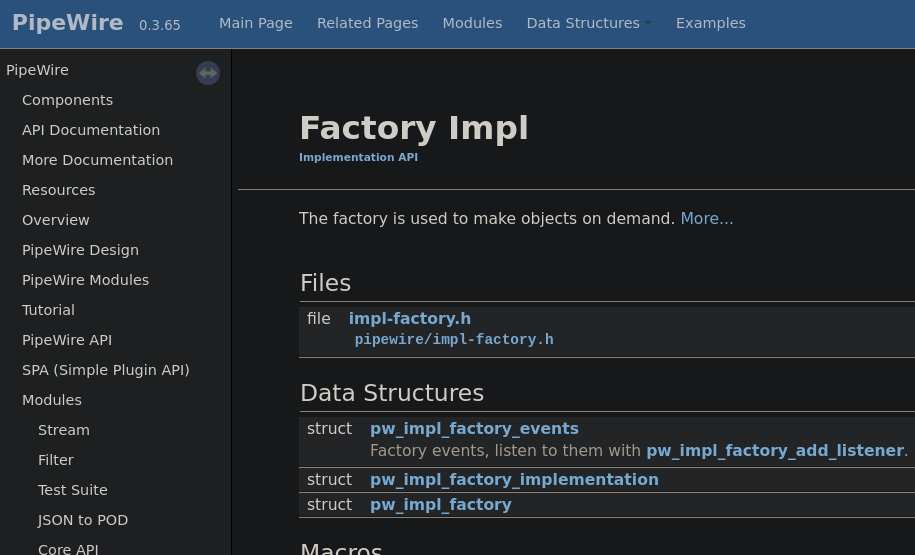Click the Files section heading

pyautogui.click(x=326, y=283)
